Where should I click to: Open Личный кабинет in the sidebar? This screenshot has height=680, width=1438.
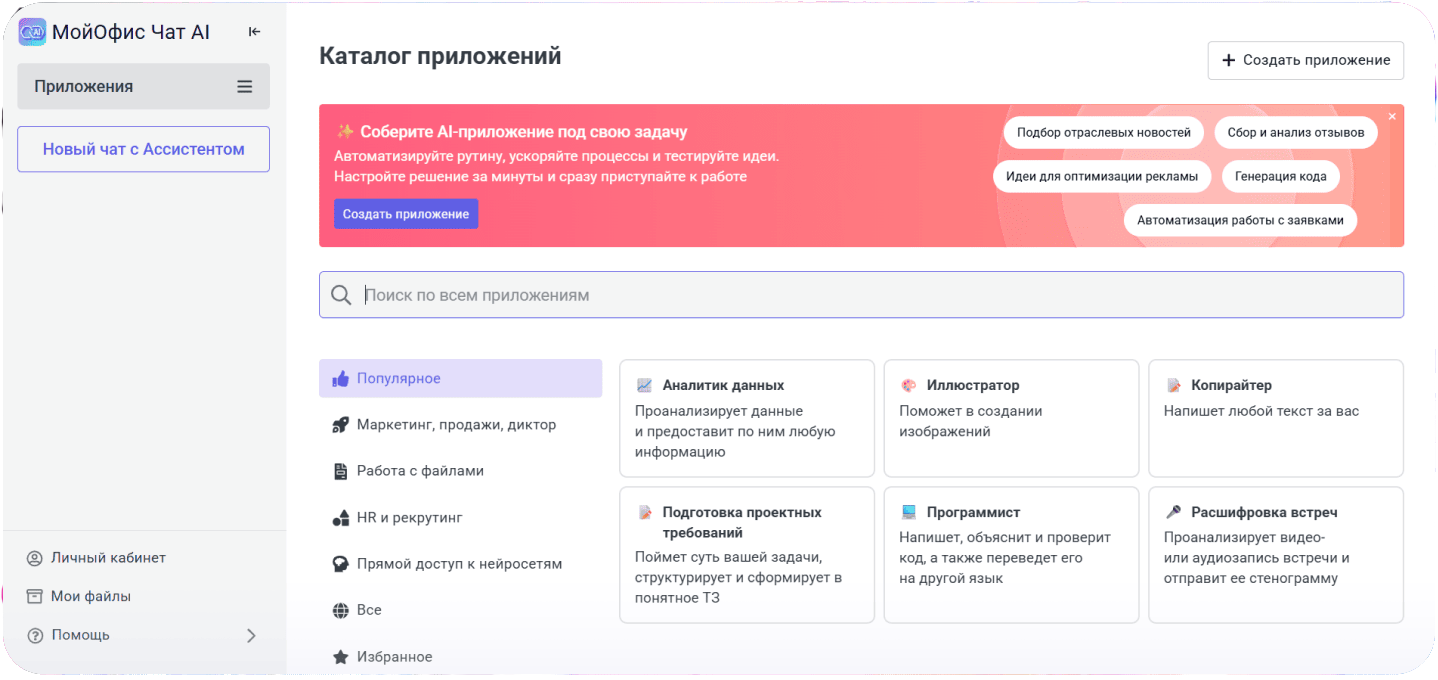108,558
